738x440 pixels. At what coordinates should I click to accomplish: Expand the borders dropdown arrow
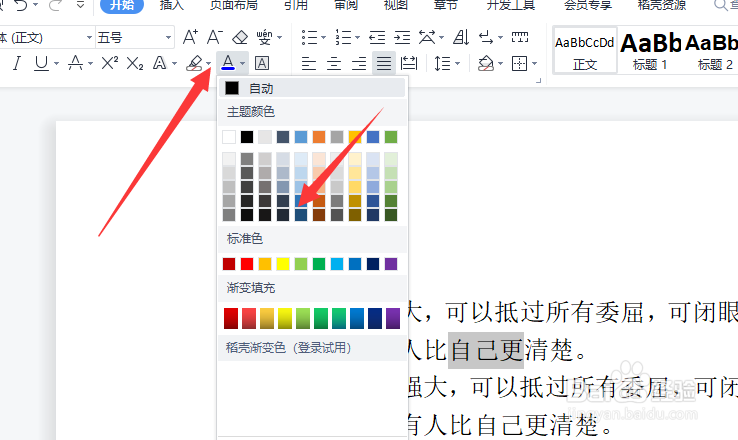point(534,64)
